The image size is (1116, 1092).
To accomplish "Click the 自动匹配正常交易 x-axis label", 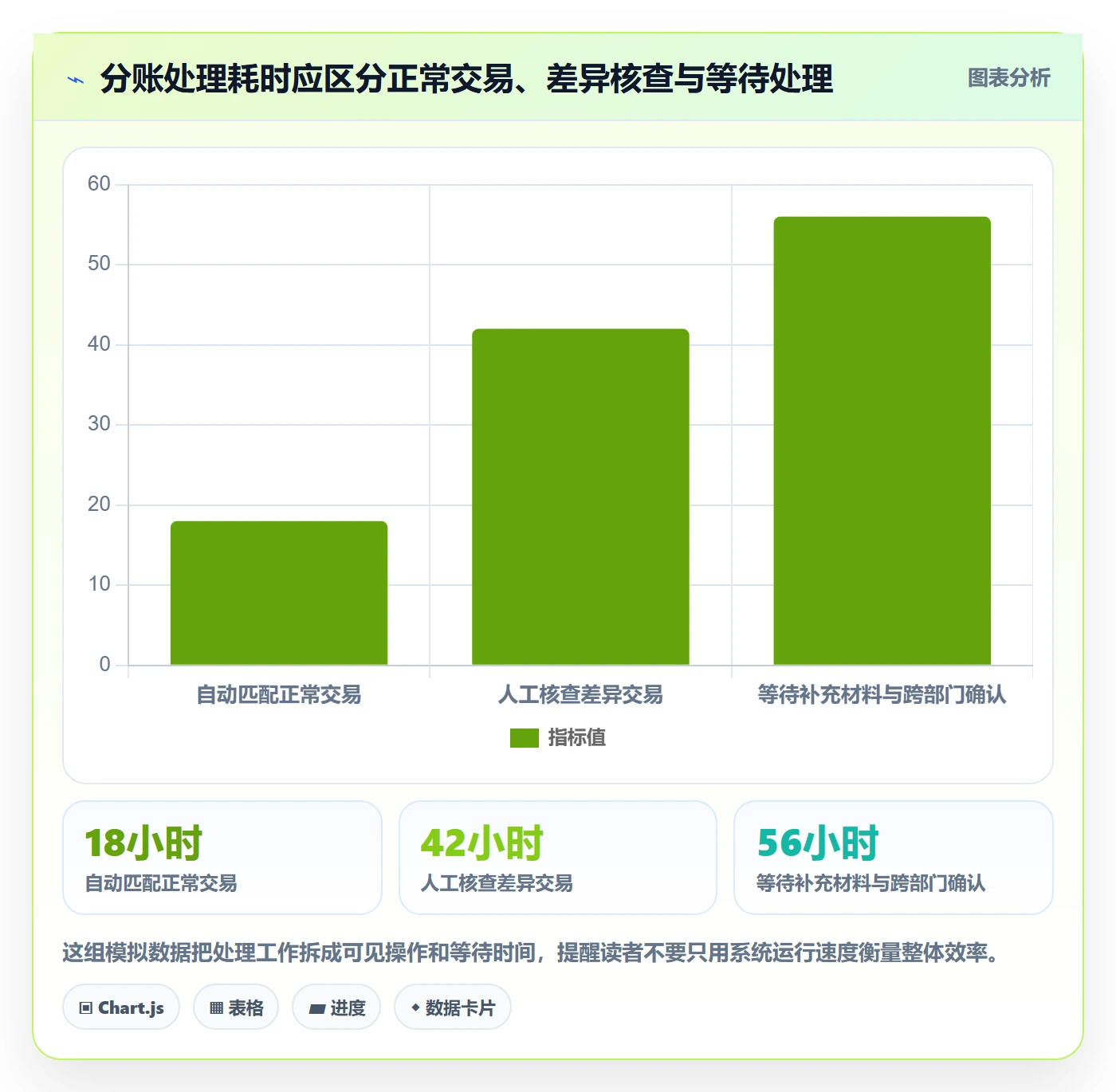I will click(x=279, y=695).
